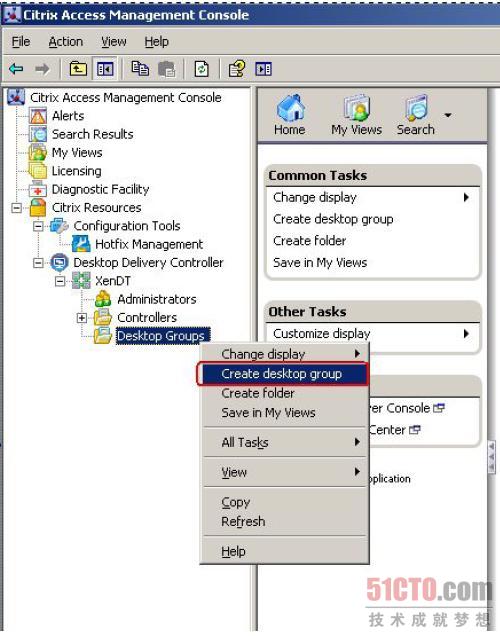
Task: Expand the Controllers tree node
Action: [x=82, y=318]
